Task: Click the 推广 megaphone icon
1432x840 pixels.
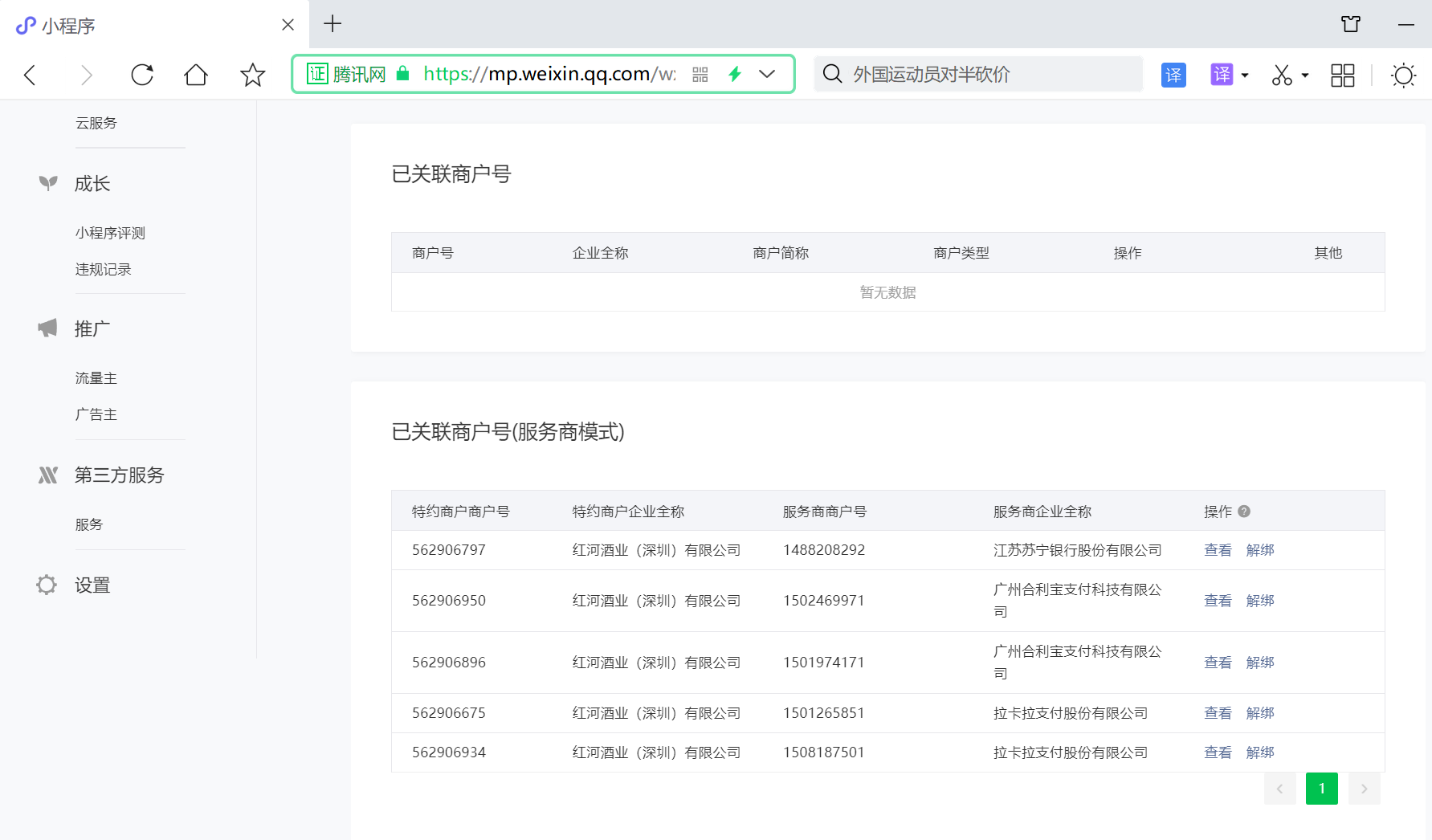Action: 48,328
